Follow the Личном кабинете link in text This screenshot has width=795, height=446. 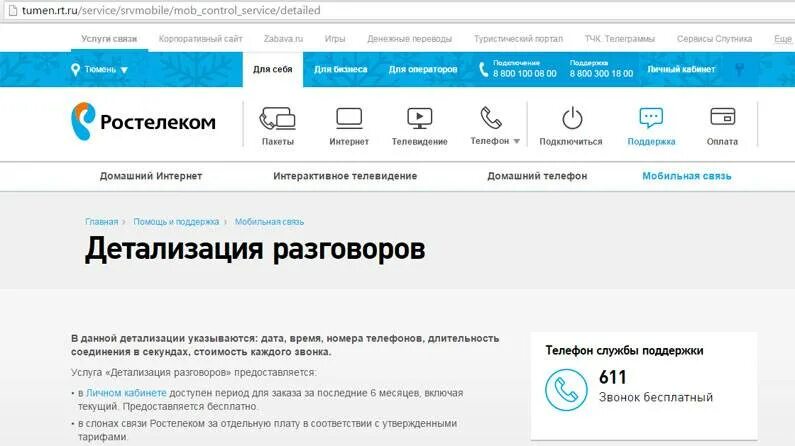pyautogui.click(x=126, y=393)
